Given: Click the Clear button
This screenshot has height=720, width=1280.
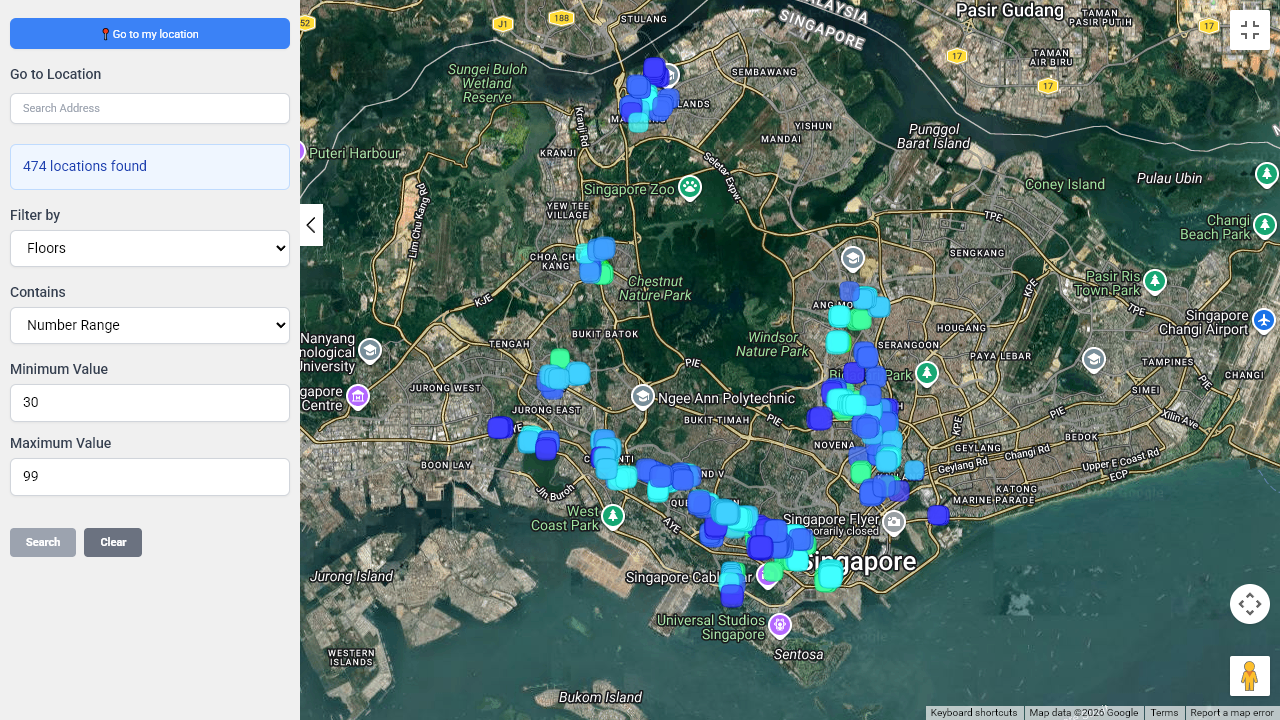Looking at the screenshot, I should 113,542.
